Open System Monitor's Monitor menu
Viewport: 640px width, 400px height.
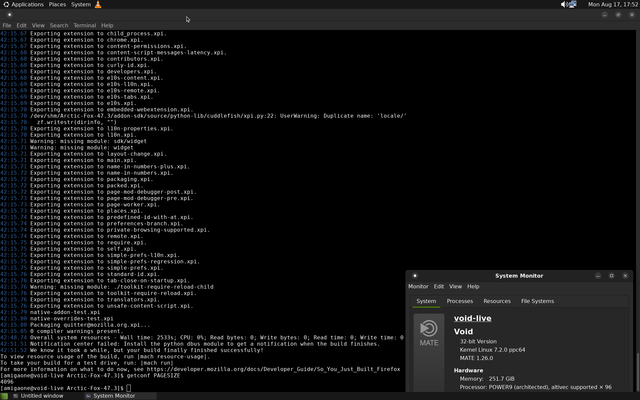[418, 287]
